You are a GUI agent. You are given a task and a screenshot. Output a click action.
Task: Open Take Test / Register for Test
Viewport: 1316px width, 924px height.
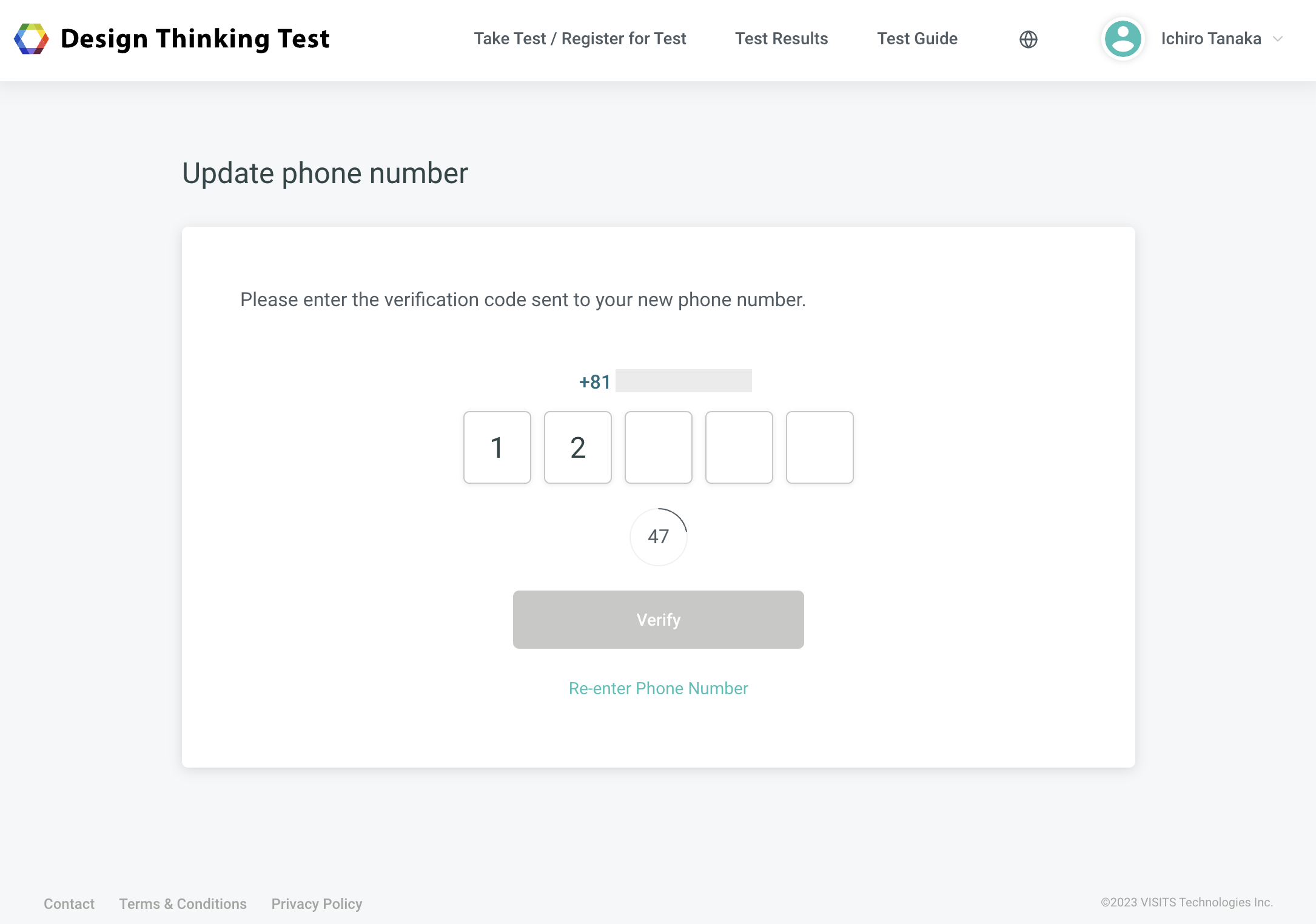580,39
